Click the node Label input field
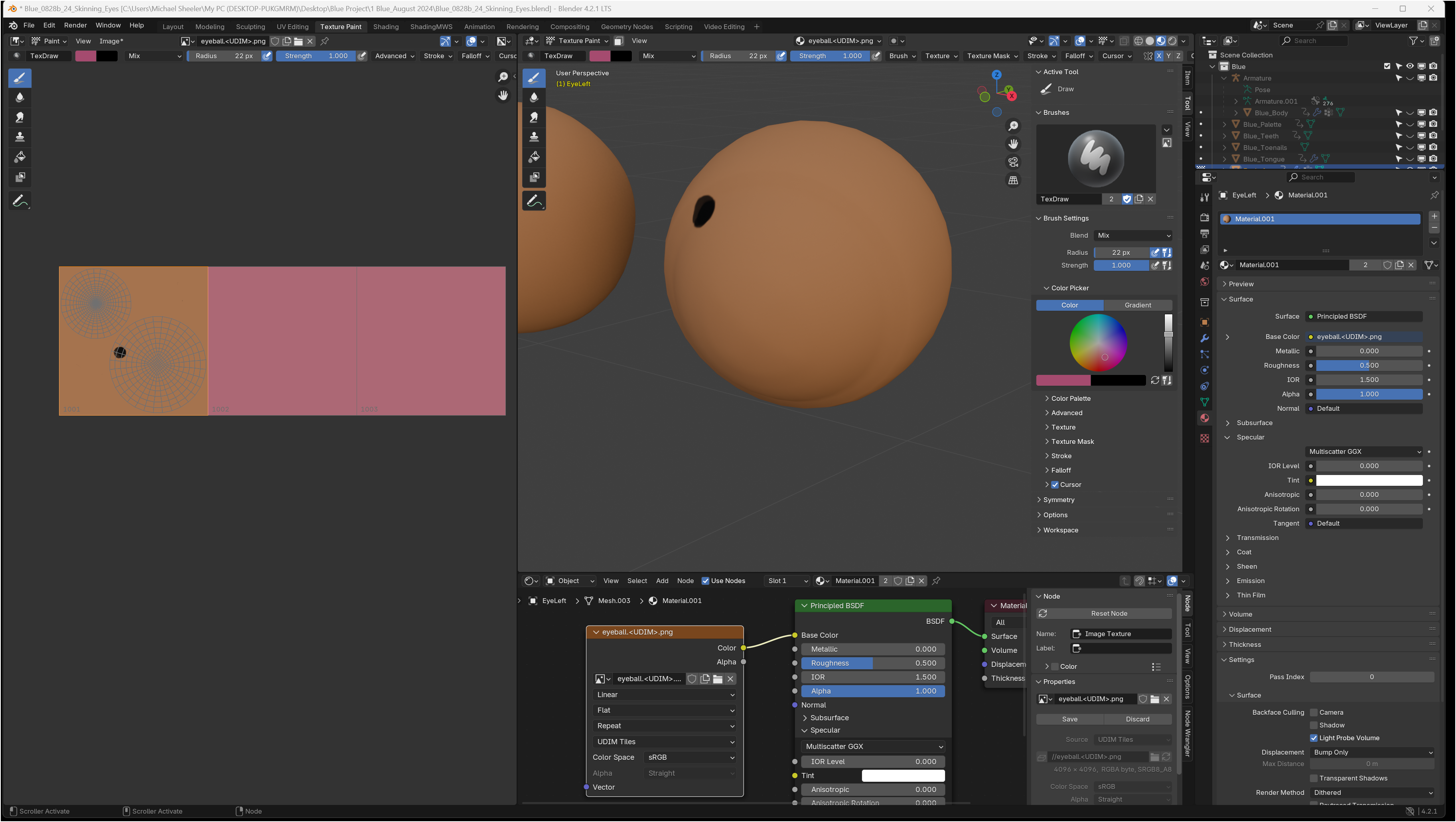Image resolution: width=1456 pixels, height=822 pixels. 1121,649
